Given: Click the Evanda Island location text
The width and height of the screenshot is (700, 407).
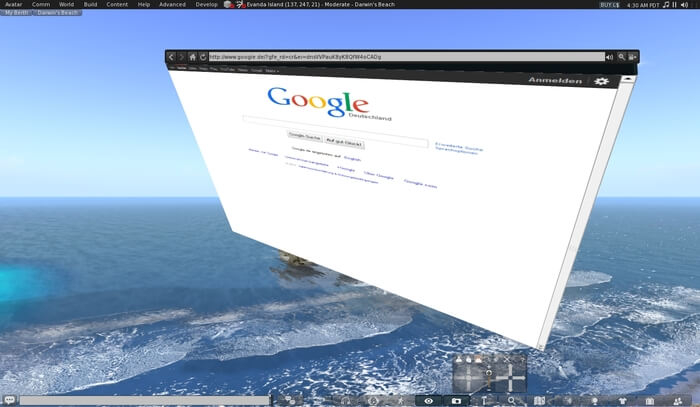Looking at the screenshot, I should (321, 4).
